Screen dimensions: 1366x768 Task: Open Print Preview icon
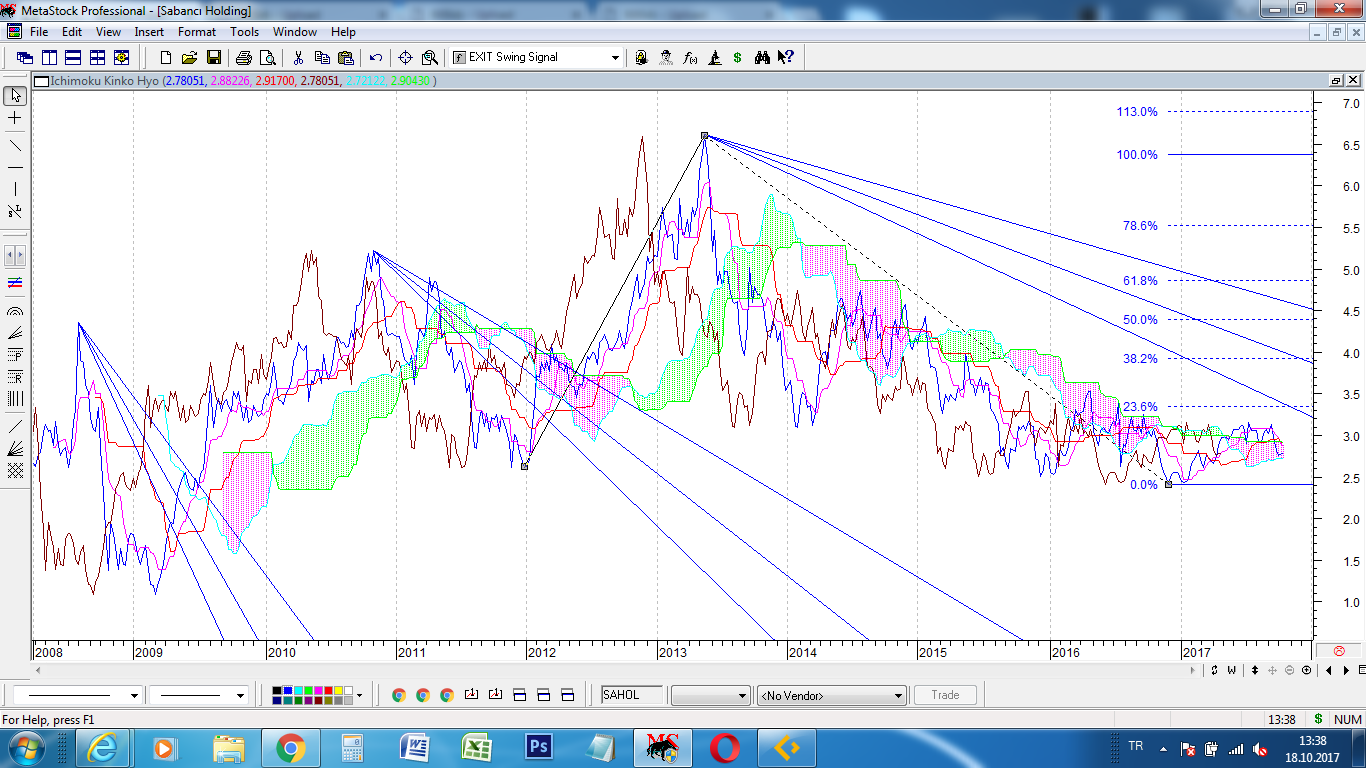pyautogui.click(x=268, y=58)
